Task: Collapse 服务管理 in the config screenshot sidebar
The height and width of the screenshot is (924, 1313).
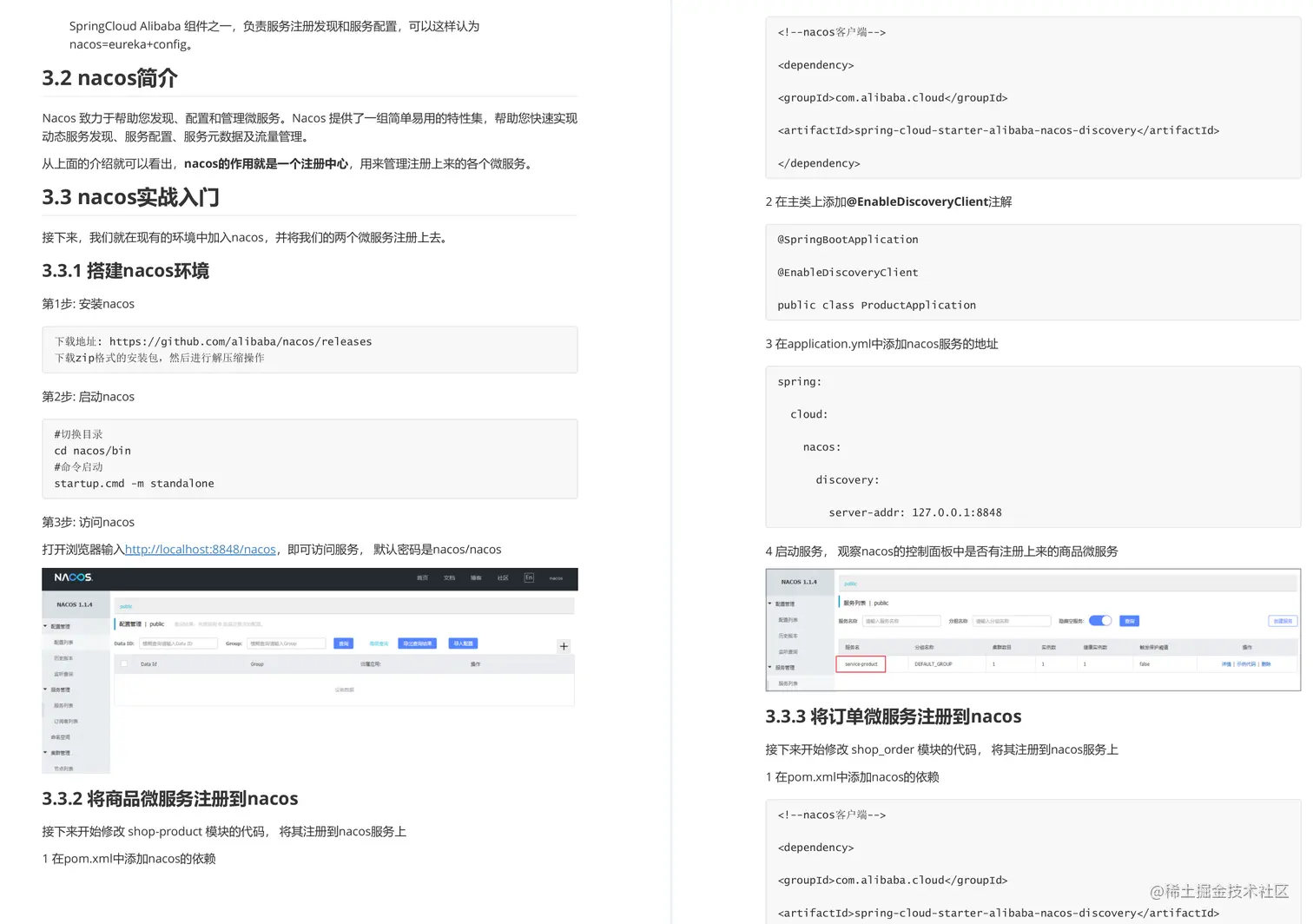Action: click(45, 690)
